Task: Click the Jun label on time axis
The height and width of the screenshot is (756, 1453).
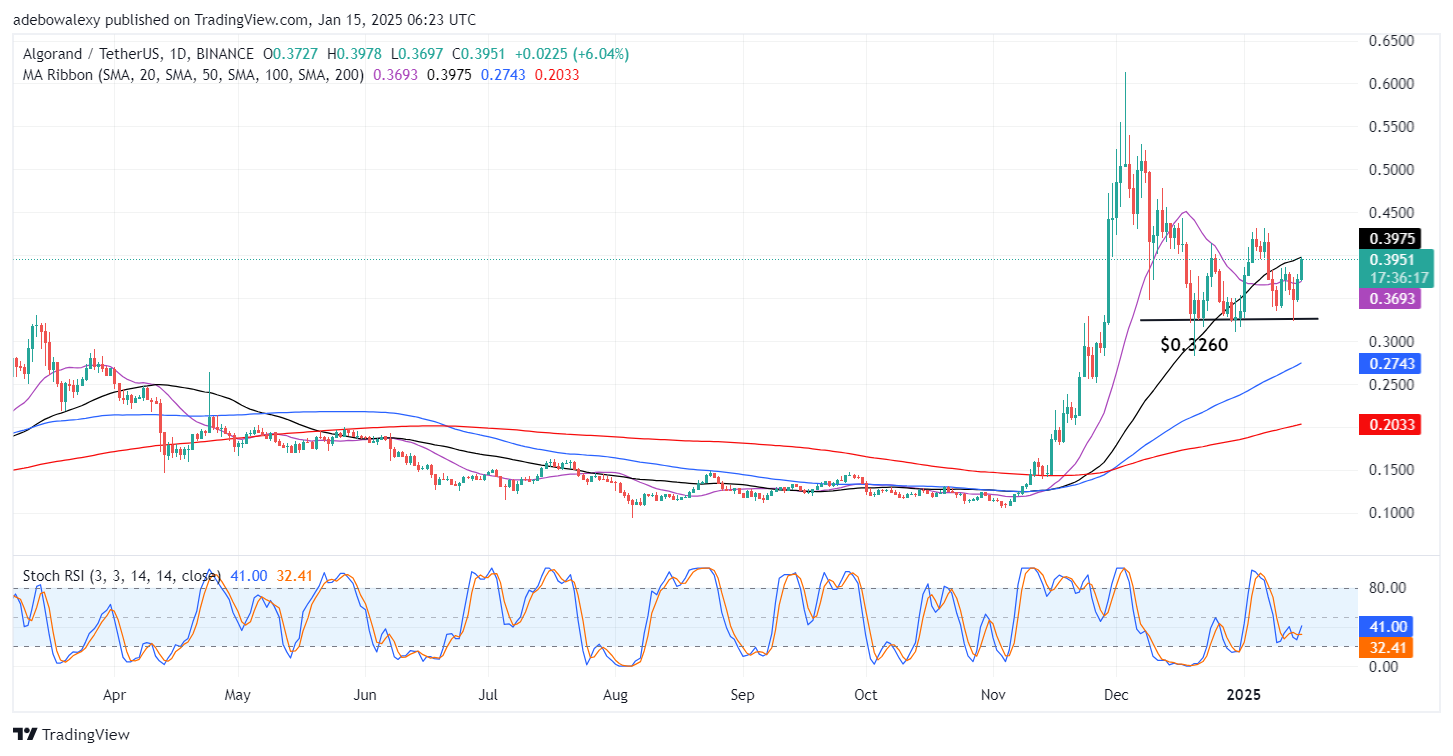Action: point(365,693)
